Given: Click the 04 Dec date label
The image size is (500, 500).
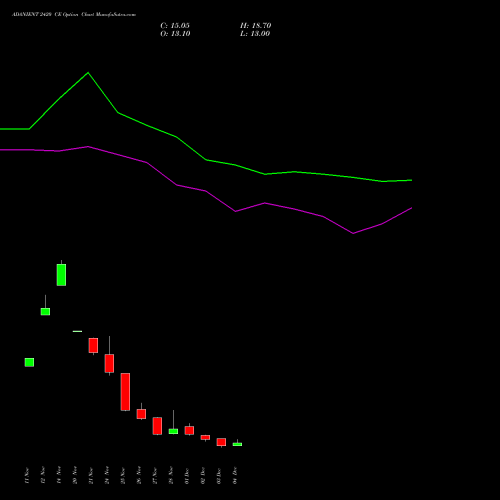Looking at the screenshot, I should (x=235, y=476).
